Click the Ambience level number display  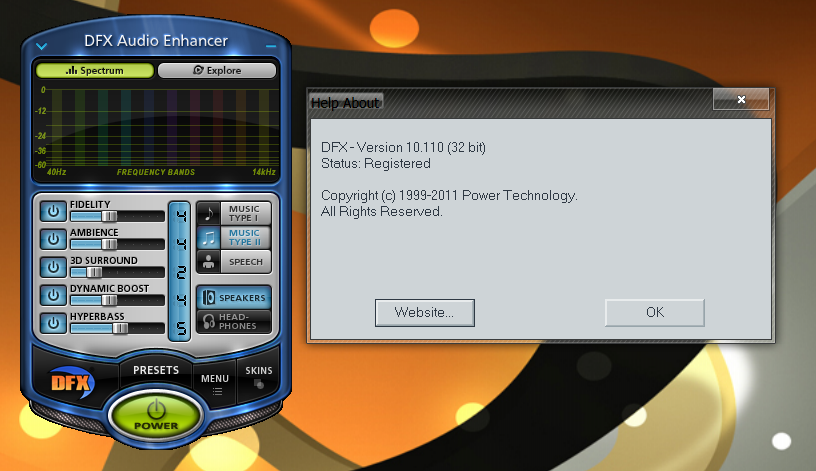tap(181, 244)
